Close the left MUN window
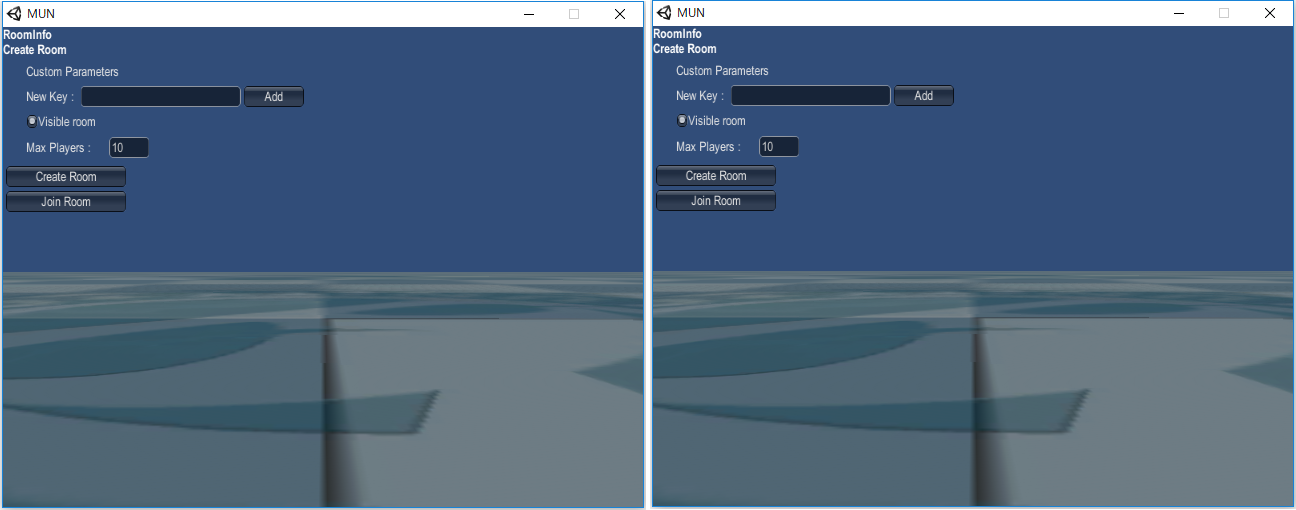The image size is (1296, 510). coord(620,14)
